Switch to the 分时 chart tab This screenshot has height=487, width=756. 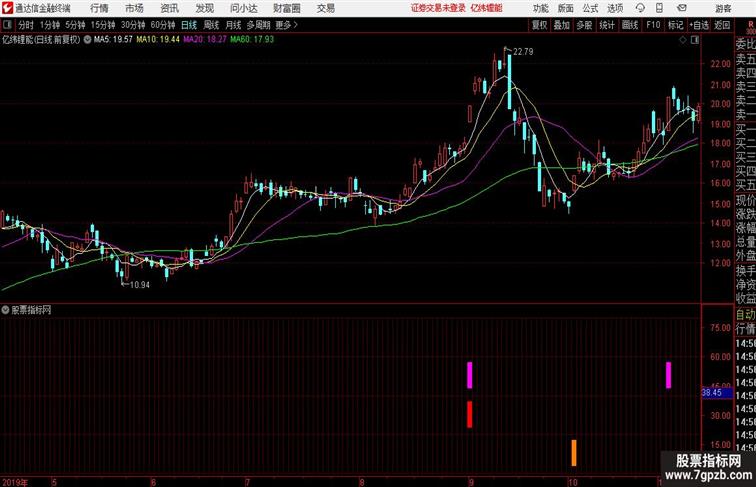point(26,25)
